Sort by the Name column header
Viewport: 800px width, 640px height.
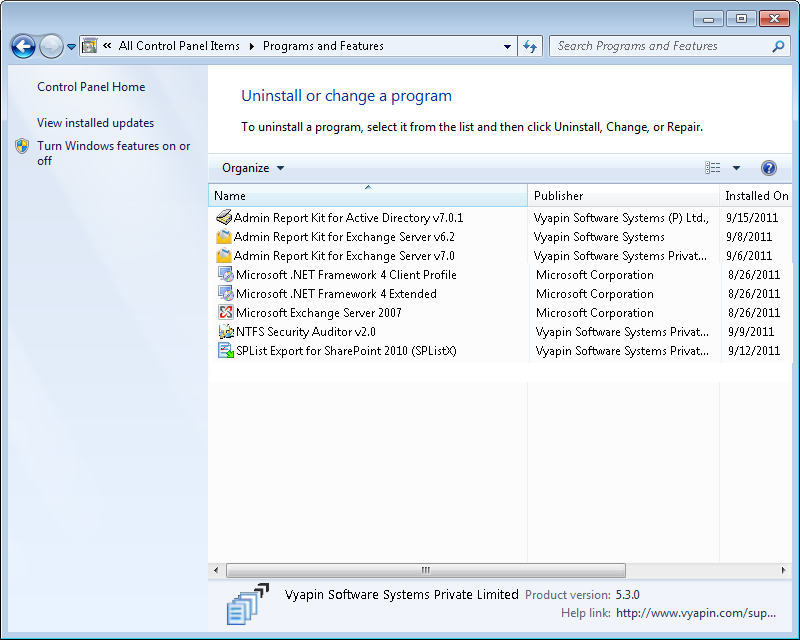coord(368,196)
